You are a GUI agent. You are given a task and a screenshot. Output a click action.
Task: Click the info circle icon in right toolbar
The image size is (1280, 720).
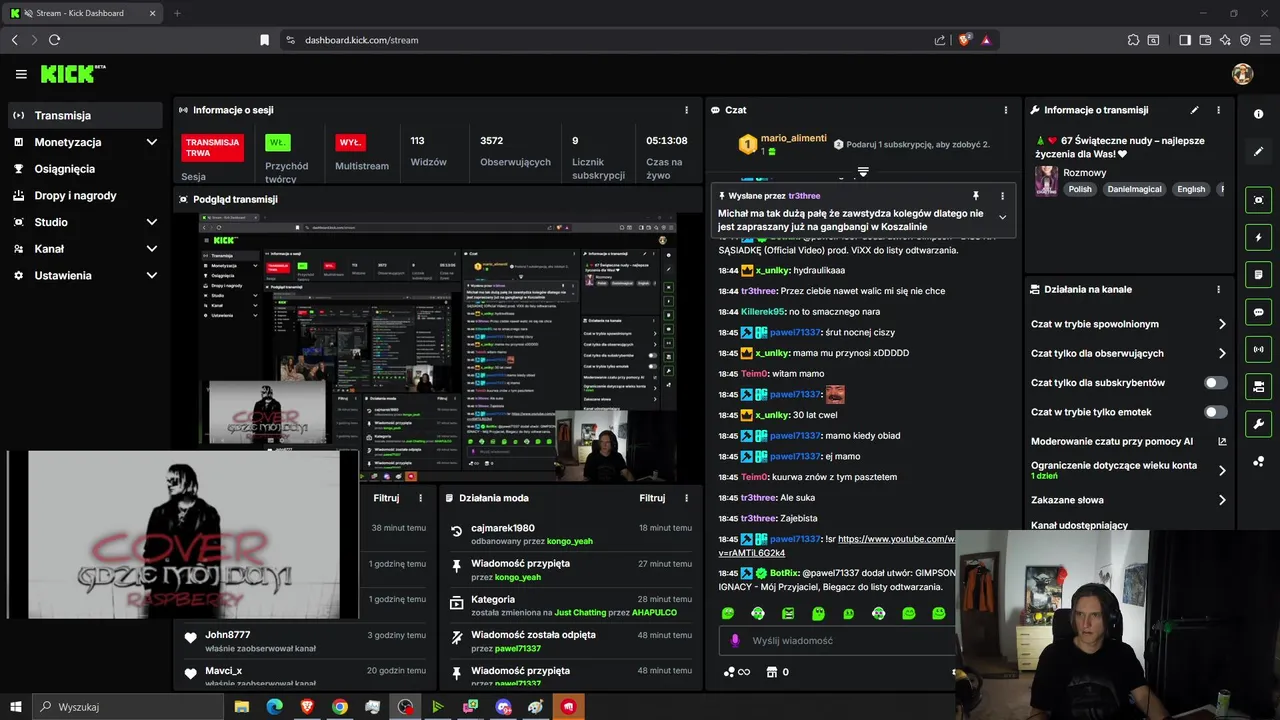pyautogui.click(x=1258, y=114)
